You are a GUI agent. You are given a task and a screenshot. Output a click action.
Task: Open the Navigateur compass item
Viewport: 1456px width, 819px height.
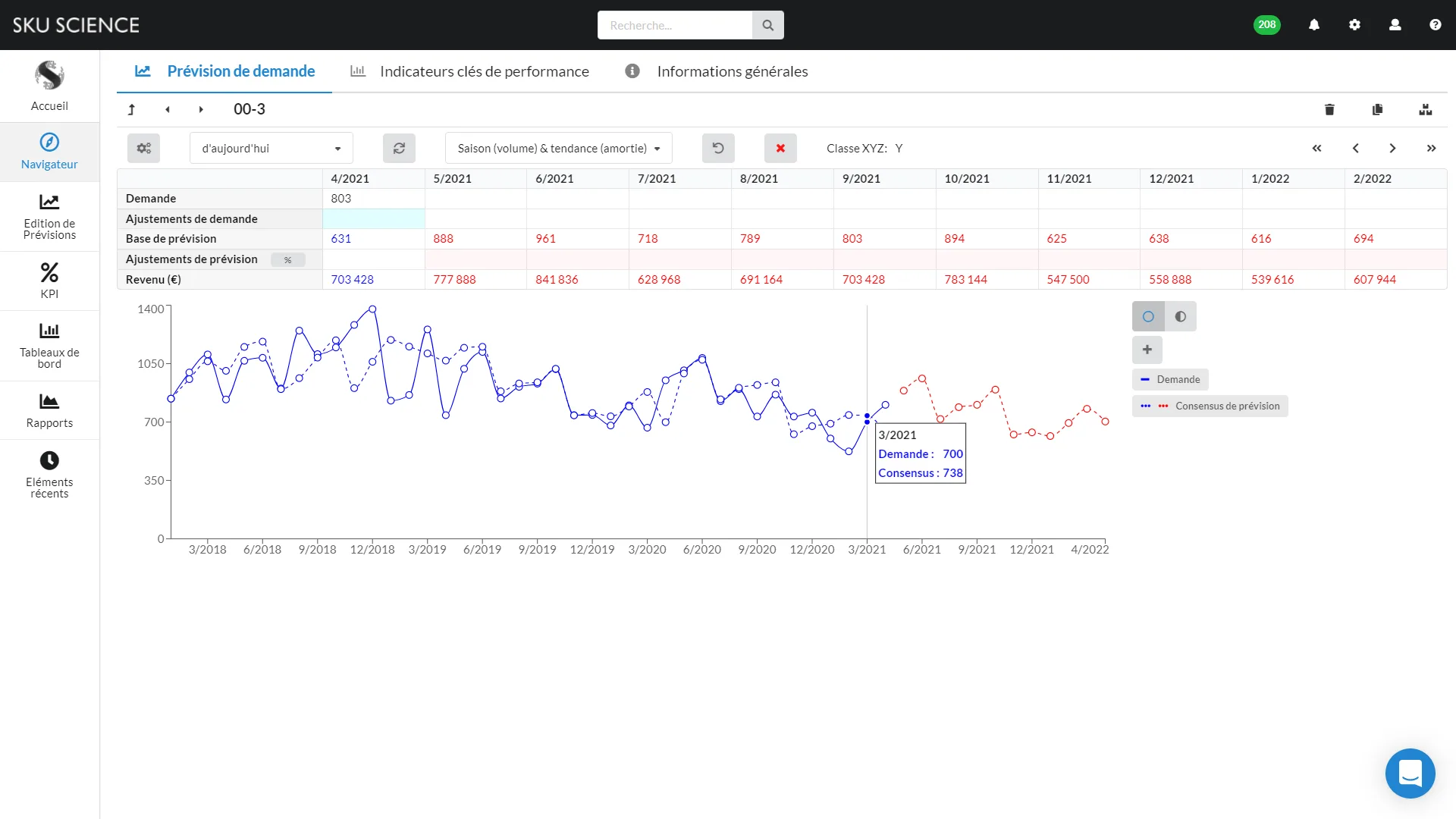point(49,152)
